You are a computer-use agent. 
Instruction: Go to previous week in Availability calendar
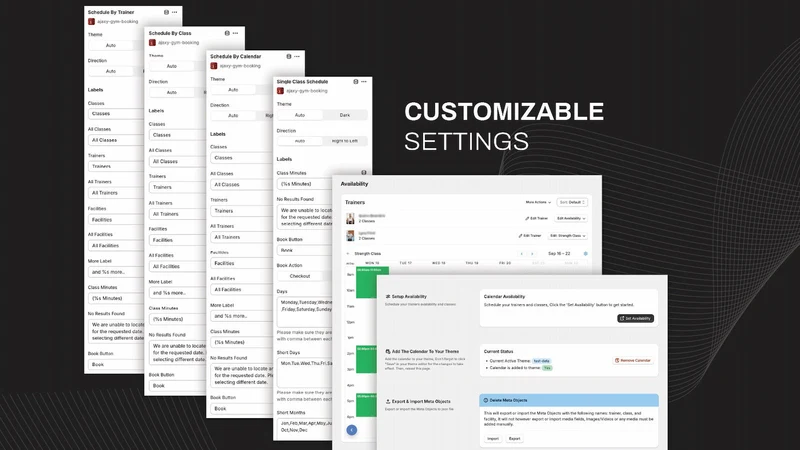click(521, 254)
